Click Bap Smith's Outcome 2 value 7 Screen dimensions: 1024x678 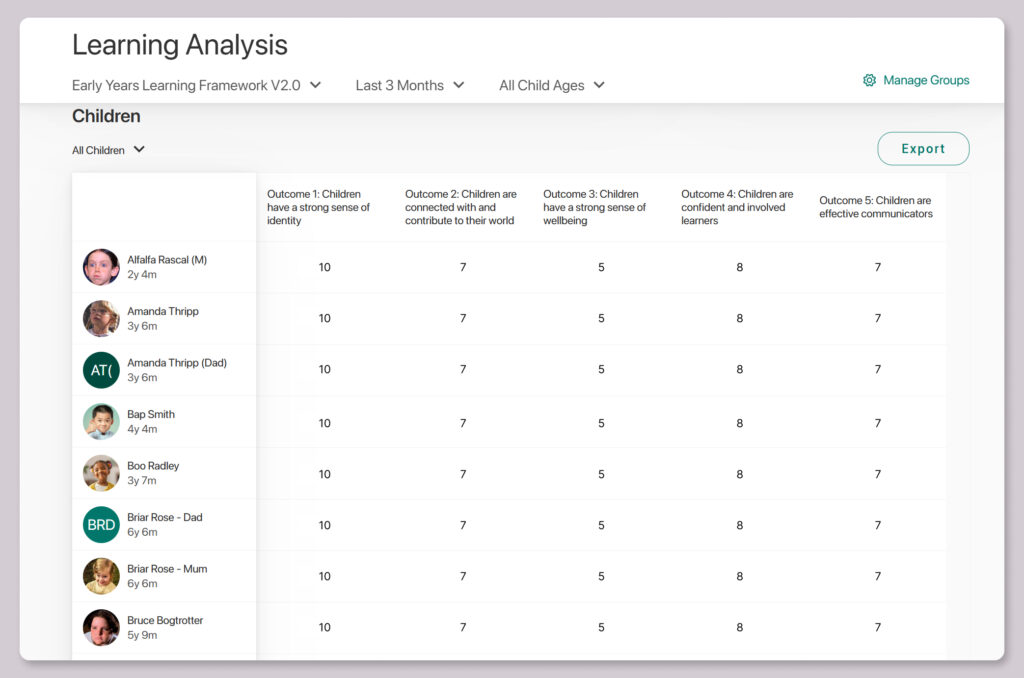[463, 423]
